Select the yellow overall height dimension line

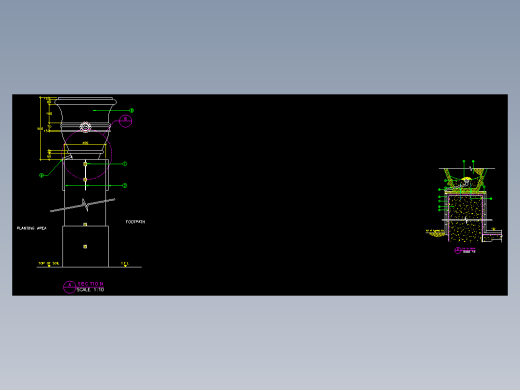(x=40, y=129)
